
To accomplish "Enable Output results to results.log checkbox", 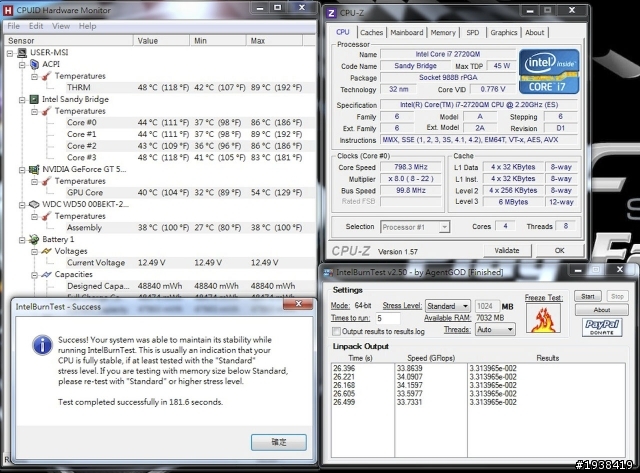I will [336, 331].
